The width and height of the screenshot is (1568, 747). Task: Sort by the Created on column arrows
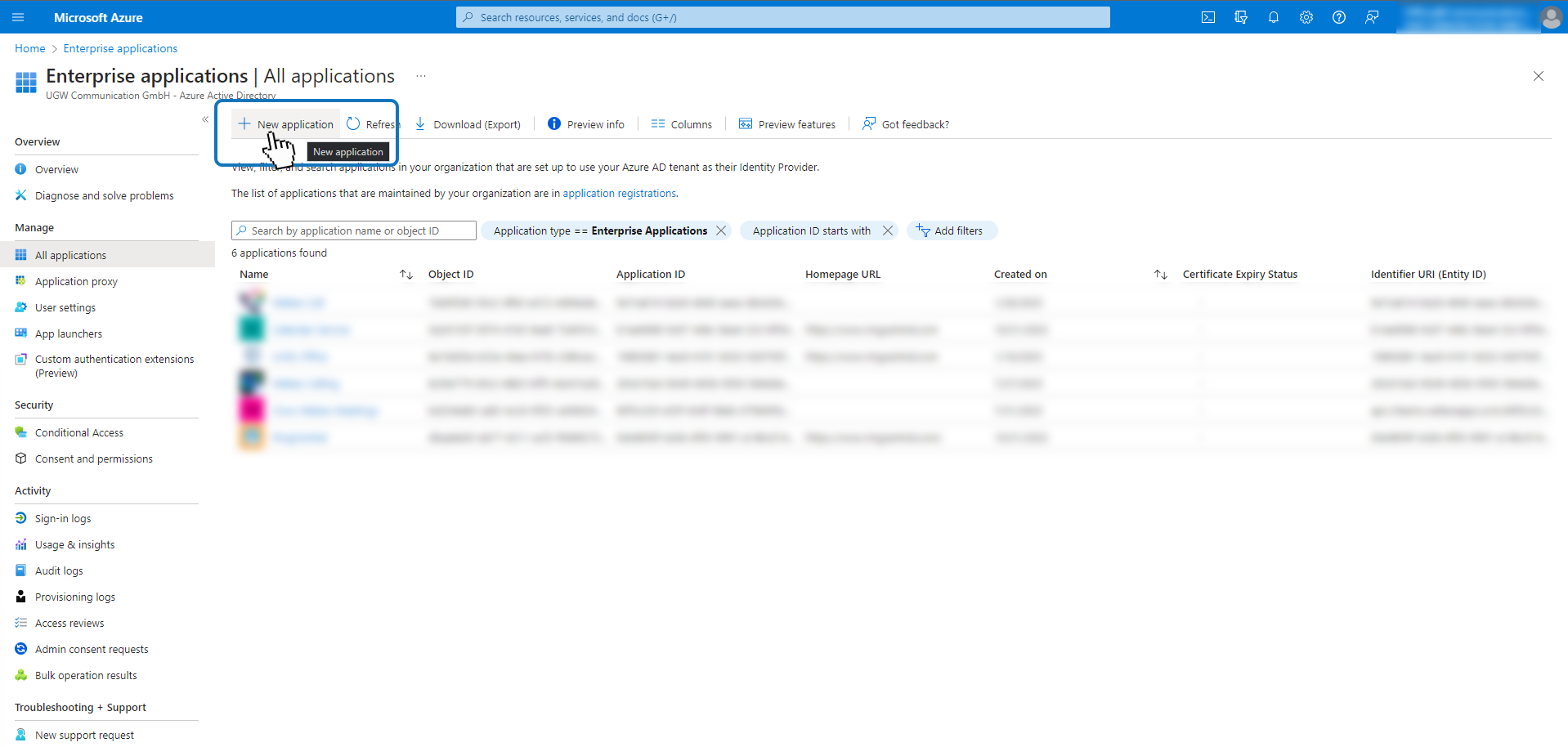1161,275
